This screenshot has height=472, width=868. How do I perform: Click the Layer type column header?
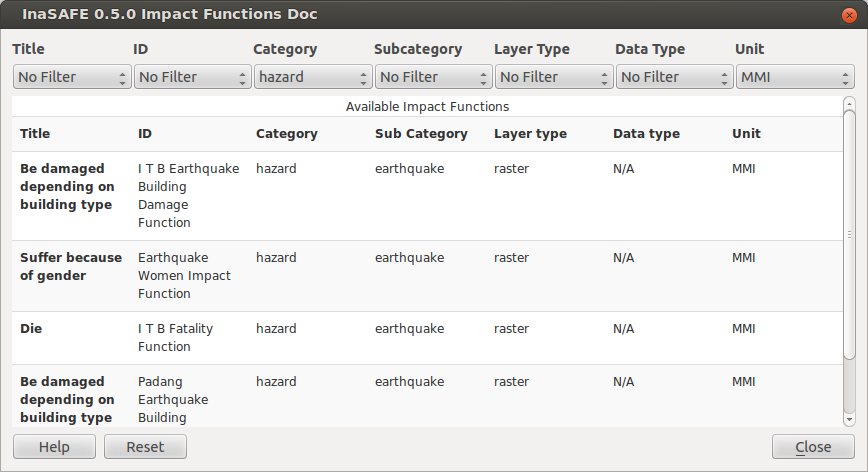click(x=530, y=134)
